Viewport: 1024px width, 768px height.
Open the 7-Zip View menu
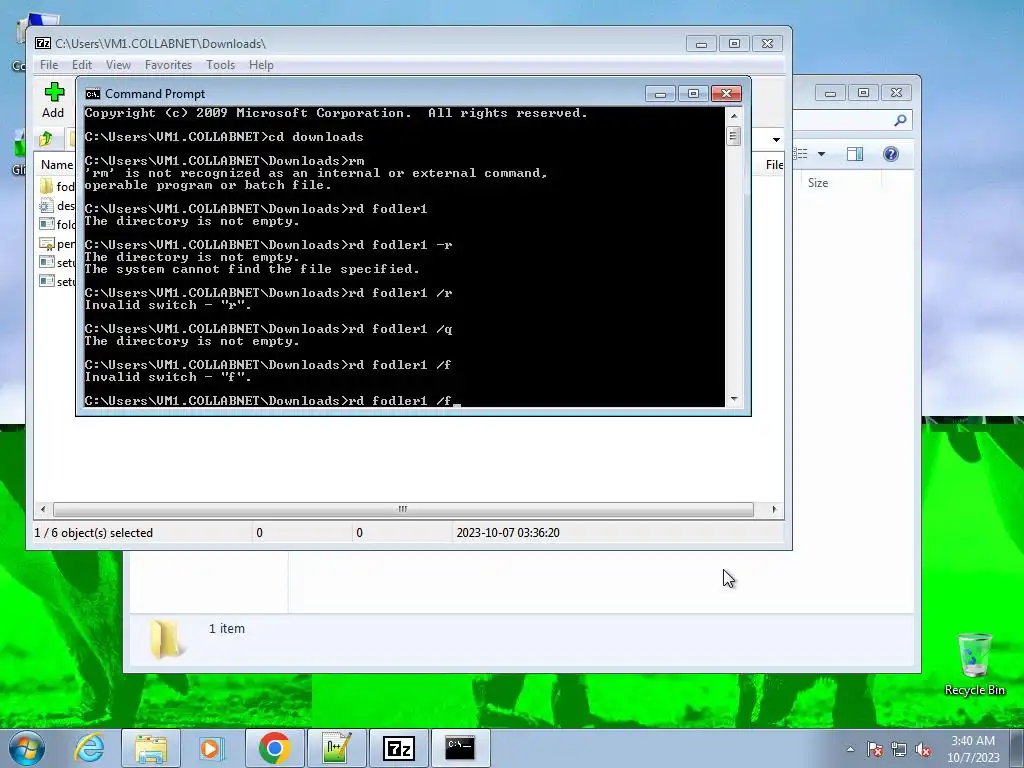tap(118, 65)
